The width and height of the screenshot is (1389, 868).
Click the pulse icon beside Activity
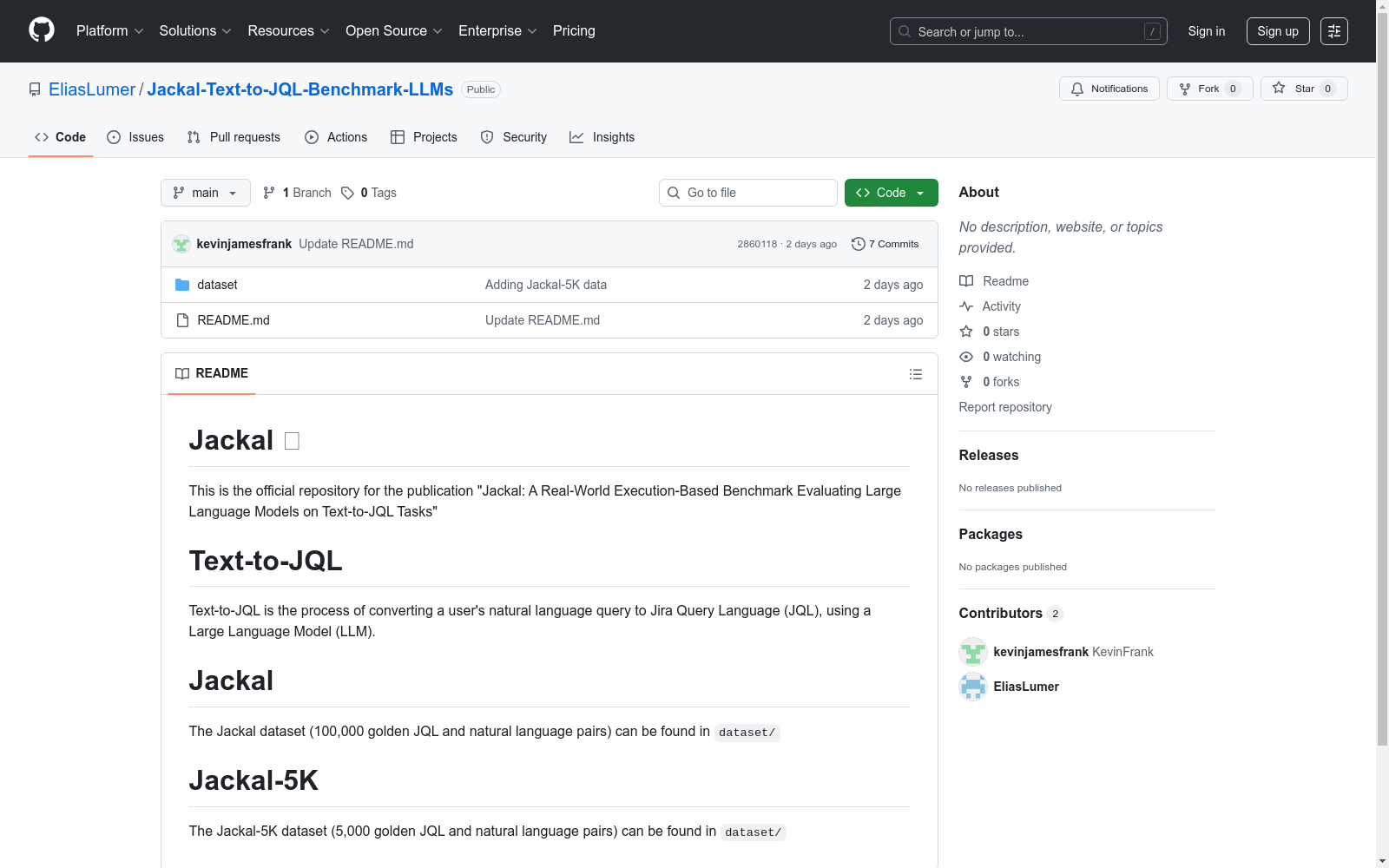click(966, 306)
